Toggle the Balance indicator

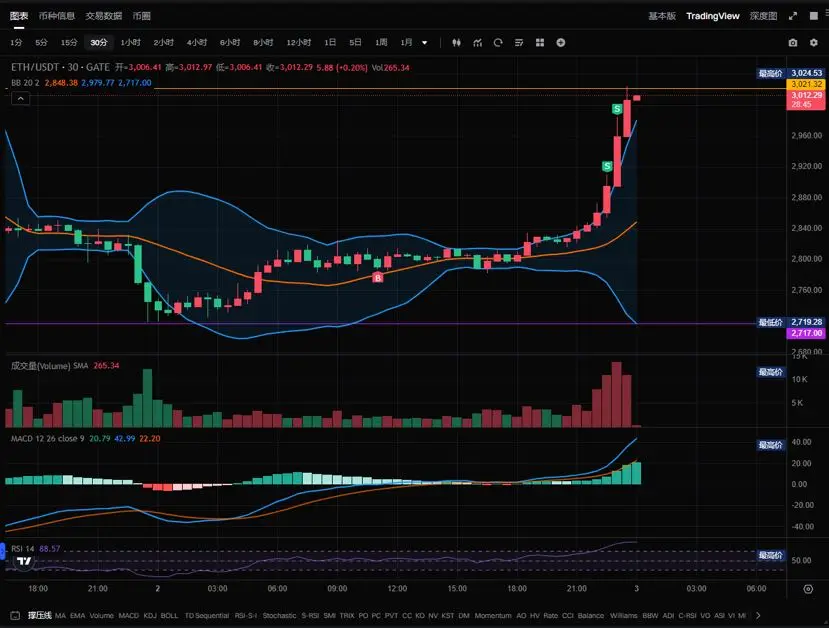click(591, 615)
